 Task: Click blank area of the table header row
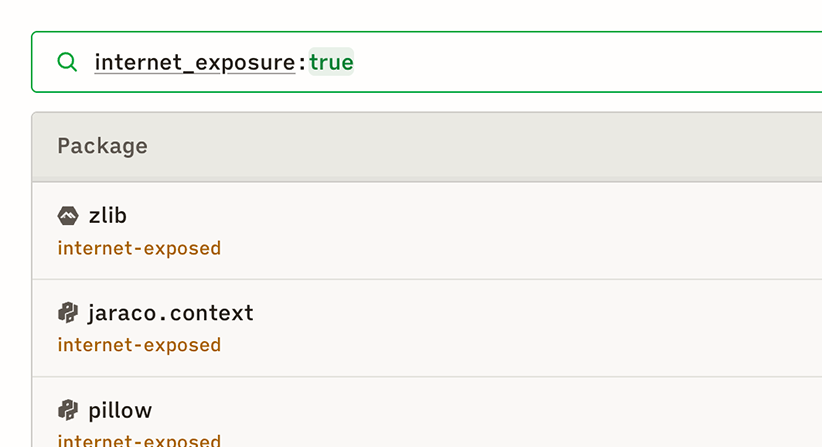tap(500, 146)
